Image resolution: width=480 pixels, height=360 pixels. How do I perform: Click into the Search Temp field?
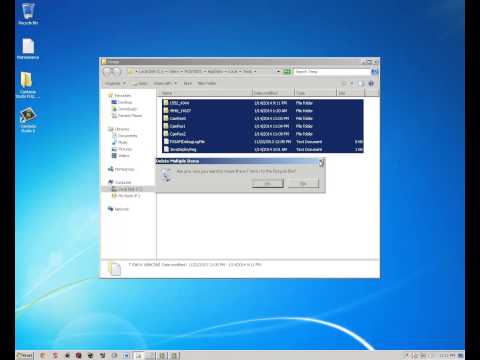point(331,72)
